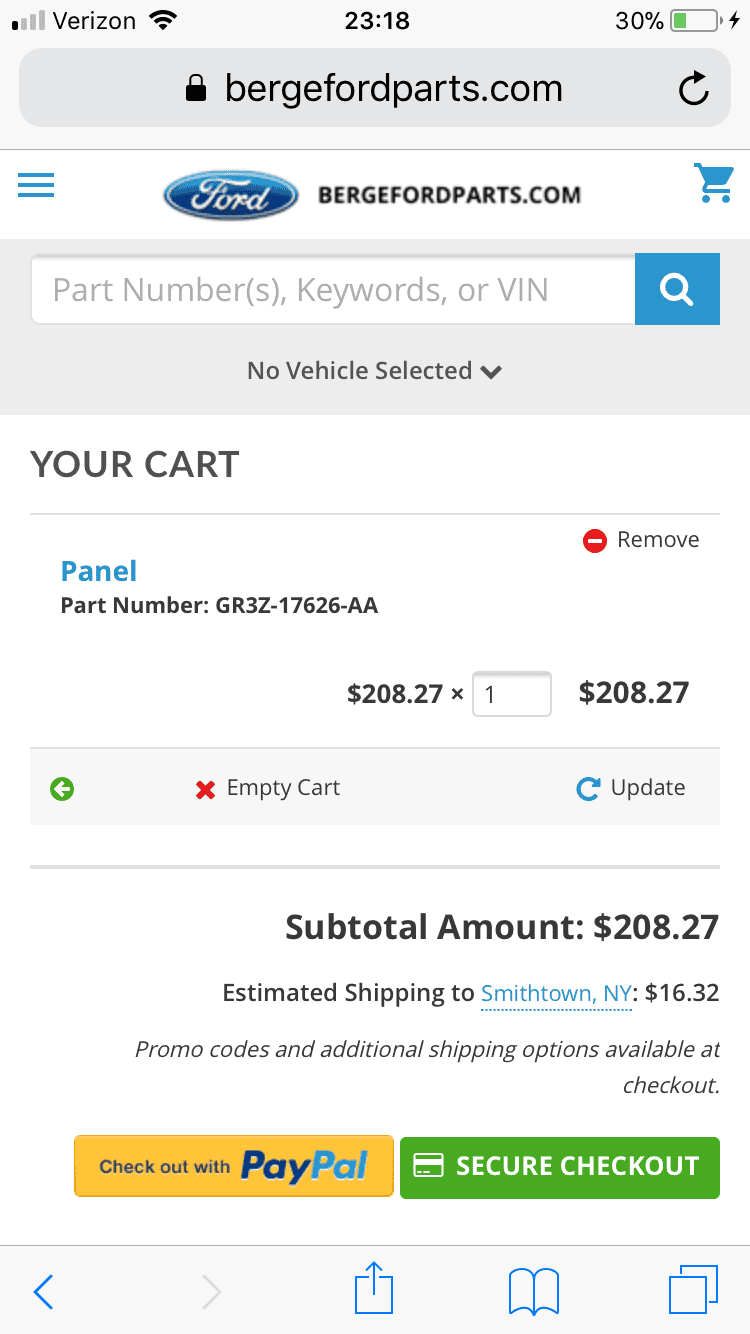The width and height of the screenshot is (750, 1334).
Task: Tap the blue search magnifier button
Action: click(677, 290)
